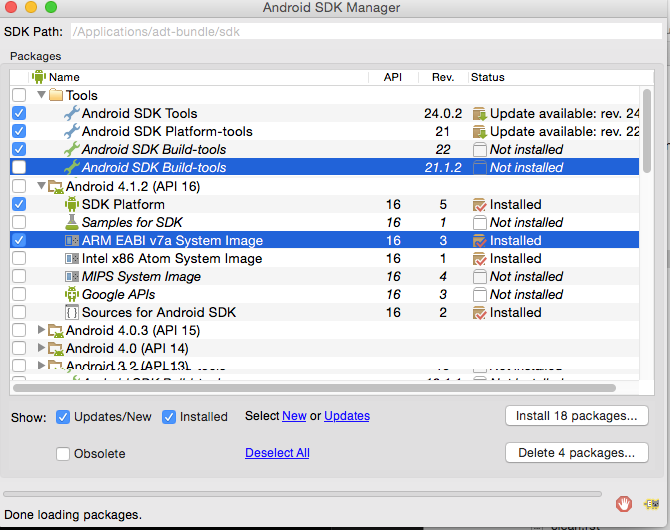Image resolution: width=670 pixels, height=530 pixels.
Task: Enable the Obsolete checkbox
Action: click(x=63, y=453)
